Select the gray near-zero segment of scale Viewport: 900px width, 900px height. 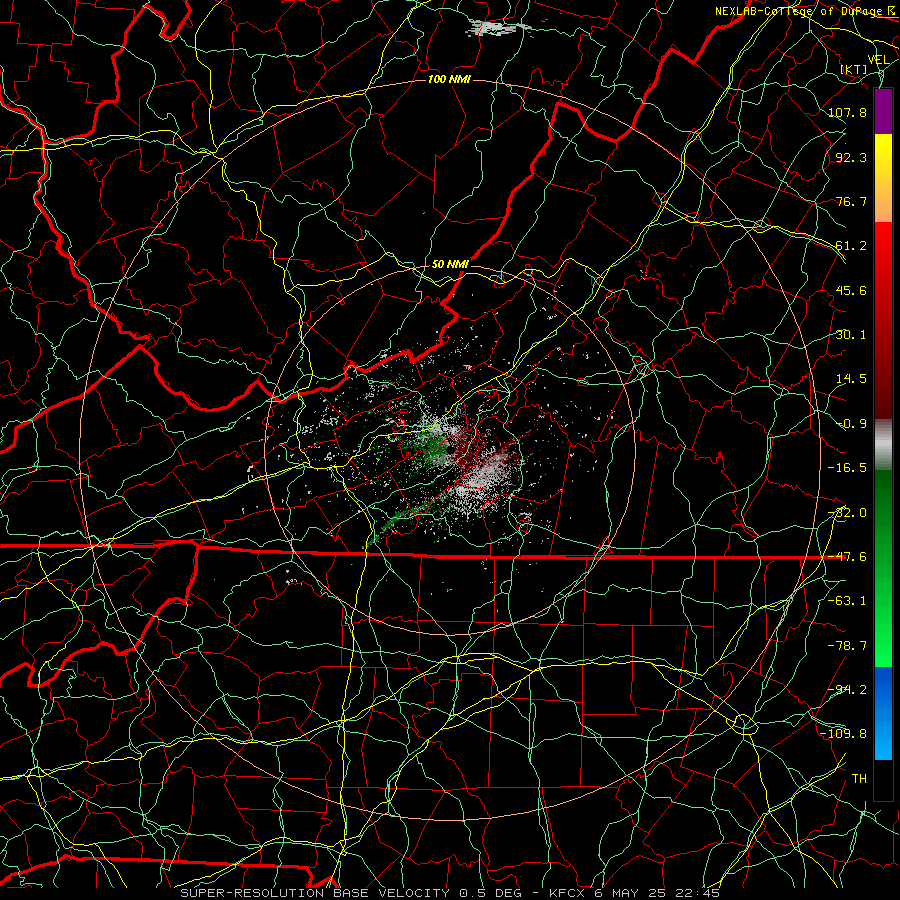[x=883, y=445]
